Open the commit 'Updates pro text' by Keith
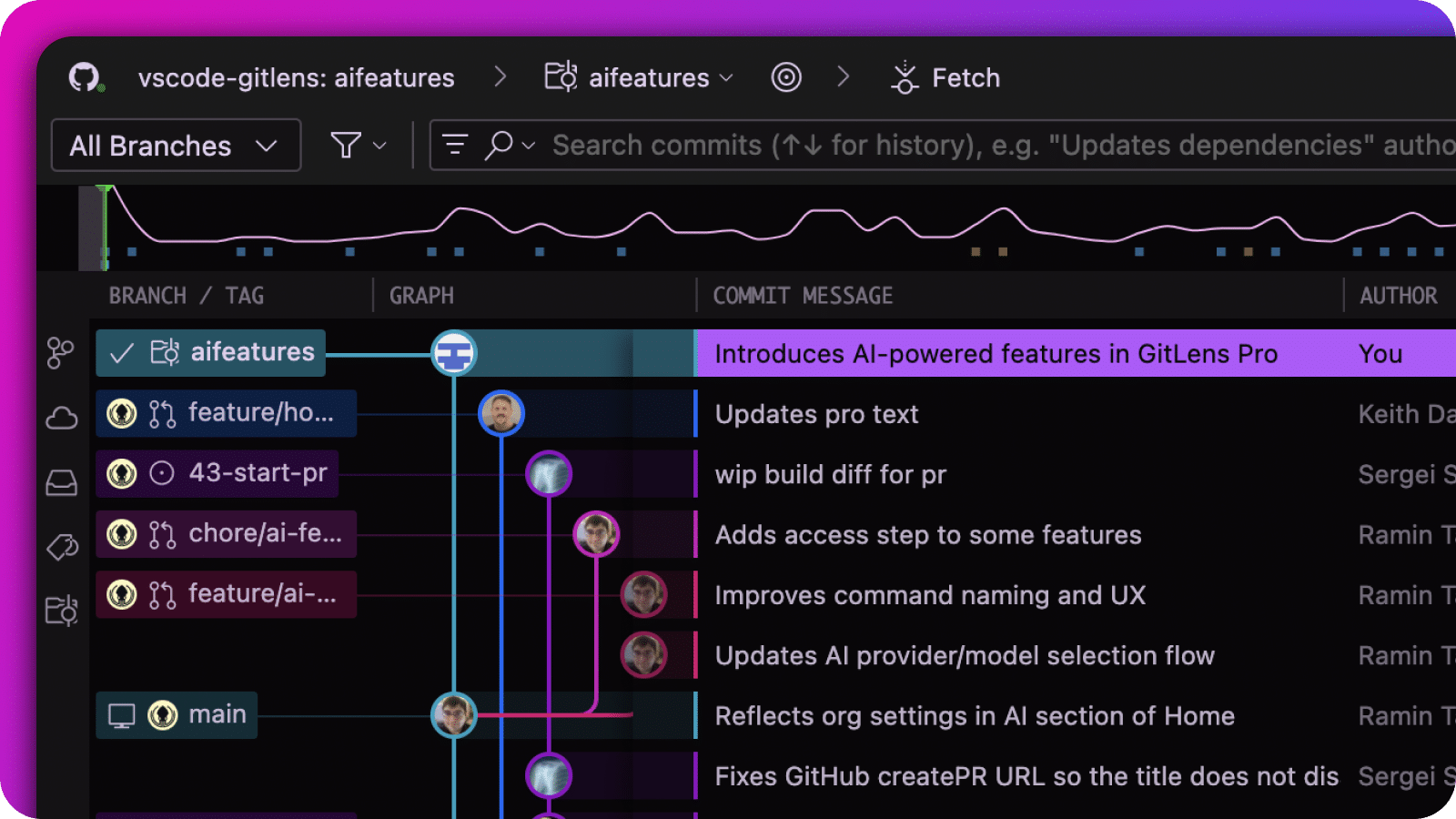Viewport: 1456px width, 819px height. click(817, 414)
